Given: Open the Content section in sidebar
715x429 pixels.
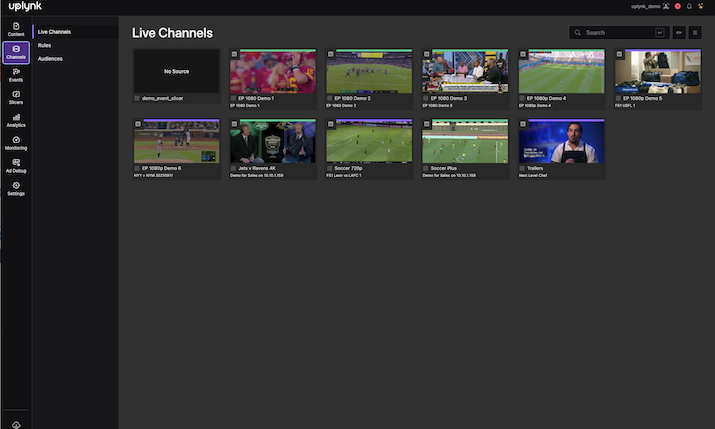Looking at the screenshot, I should point(16,29).
